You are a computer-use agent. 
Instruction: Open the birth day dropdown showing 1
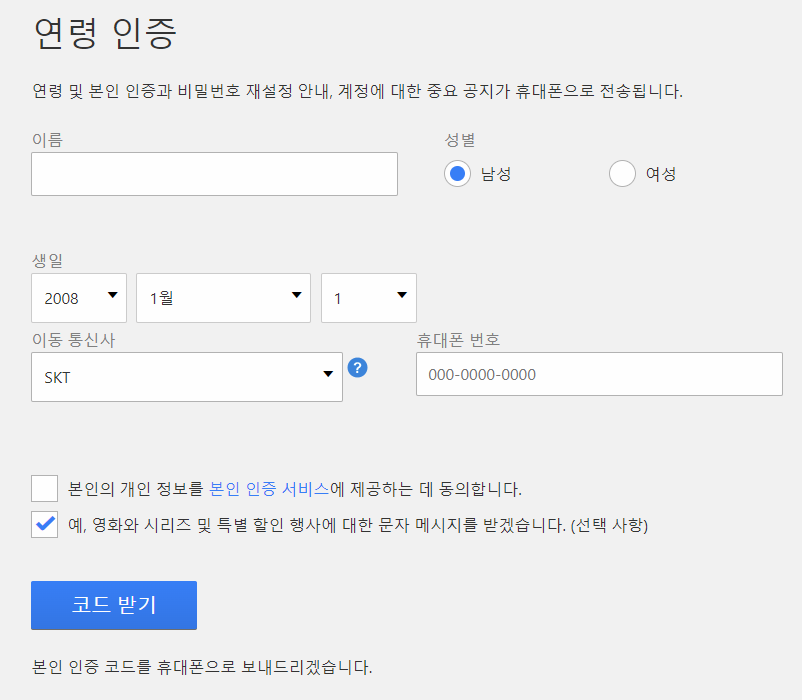(369, 298)
